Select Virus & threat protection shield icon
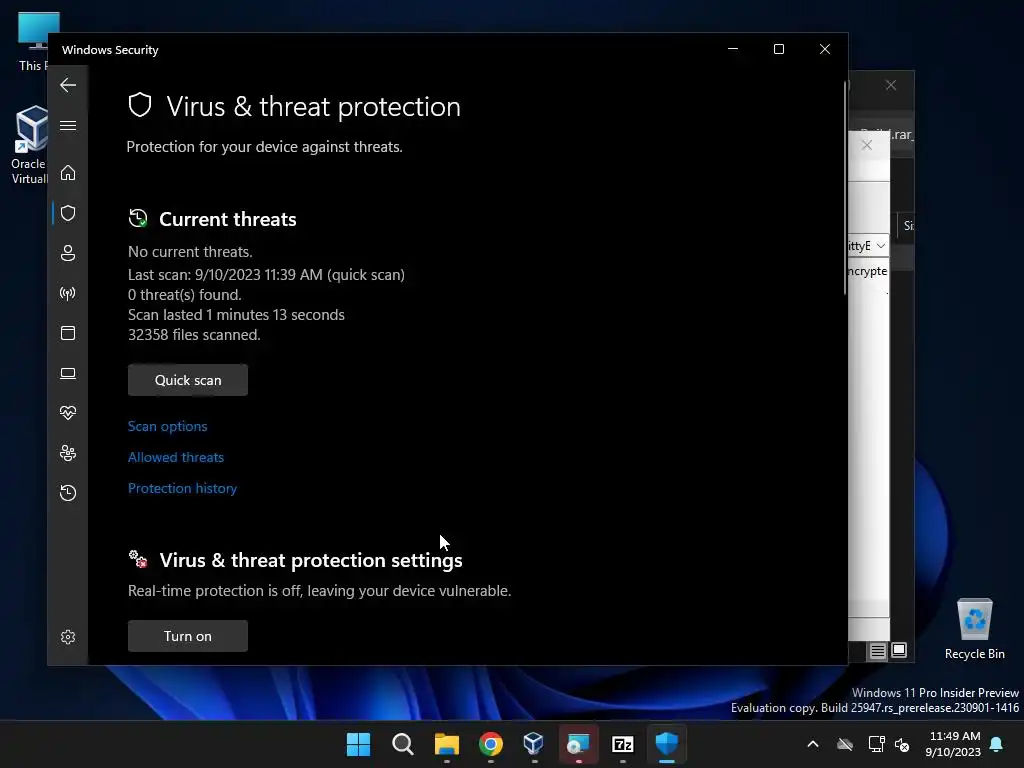Viewport: 1024px width, 768px height. coord(68,213)
